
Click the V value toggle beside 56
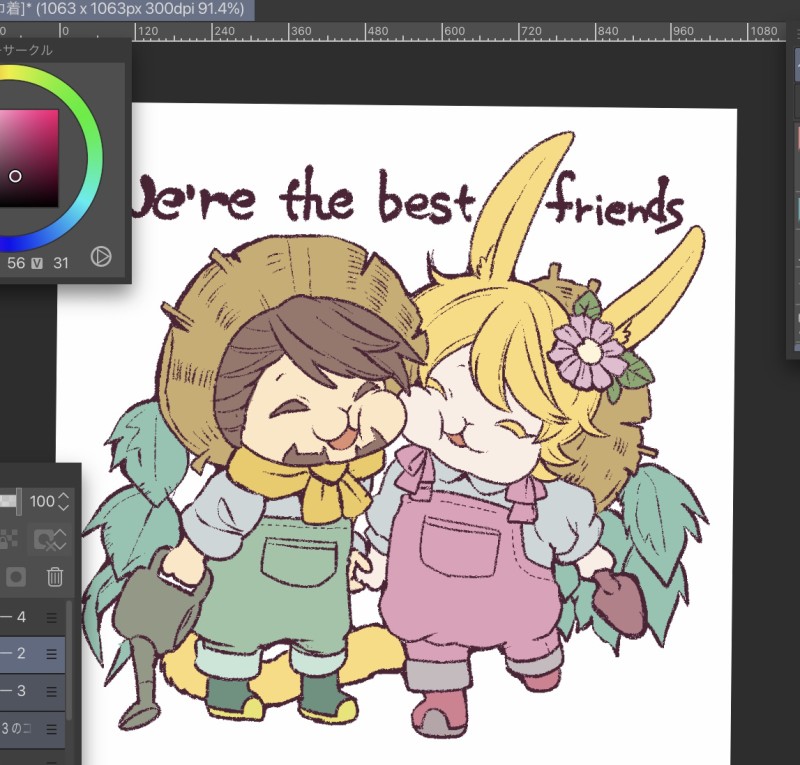[x=37, y=263]
